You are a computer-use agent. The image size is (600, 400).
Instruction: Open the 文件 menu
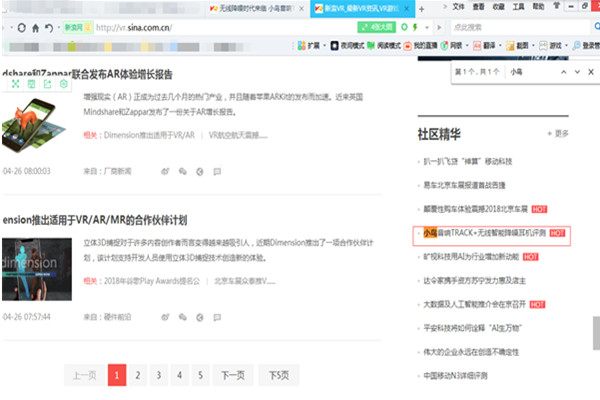tap(460, 7)
